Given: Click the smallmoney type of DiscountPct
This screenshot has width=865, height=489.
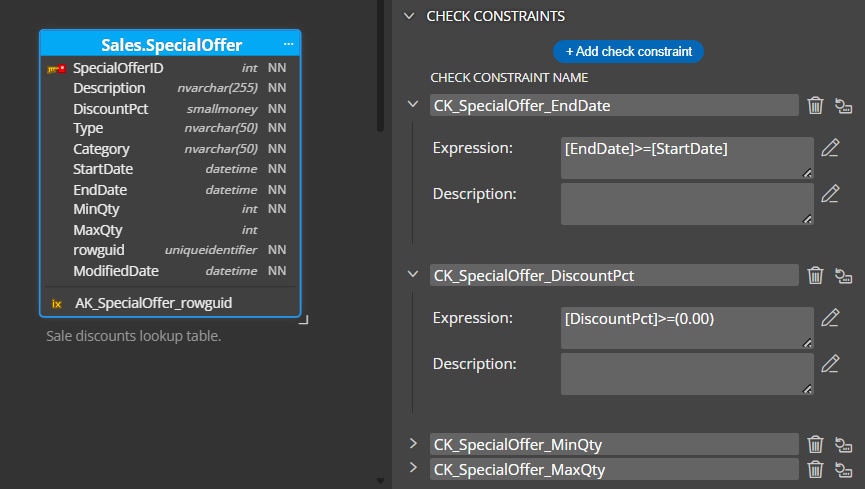Looking at the screenshot, I should click(x=222, y=109).
